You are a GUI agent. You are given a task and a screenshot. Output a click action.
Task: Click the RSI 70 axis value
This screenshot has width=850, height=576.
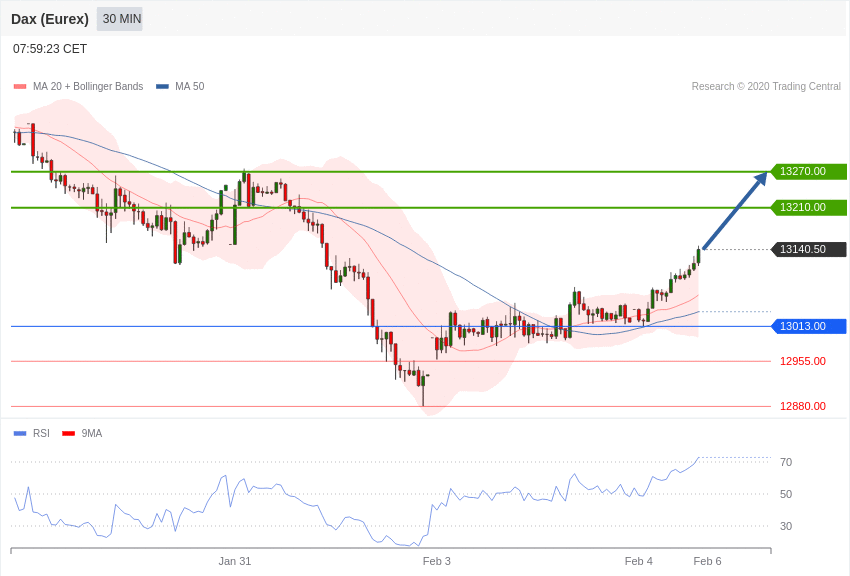tap(786, 463)
